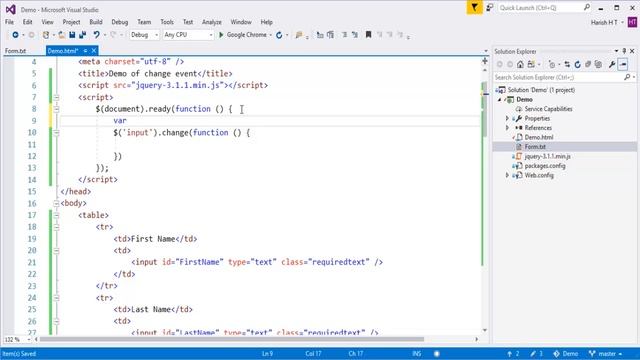Expand the References node in Solution Explorer
The width and height of the screenshot is (640, 360).
[x=507, y=128]
